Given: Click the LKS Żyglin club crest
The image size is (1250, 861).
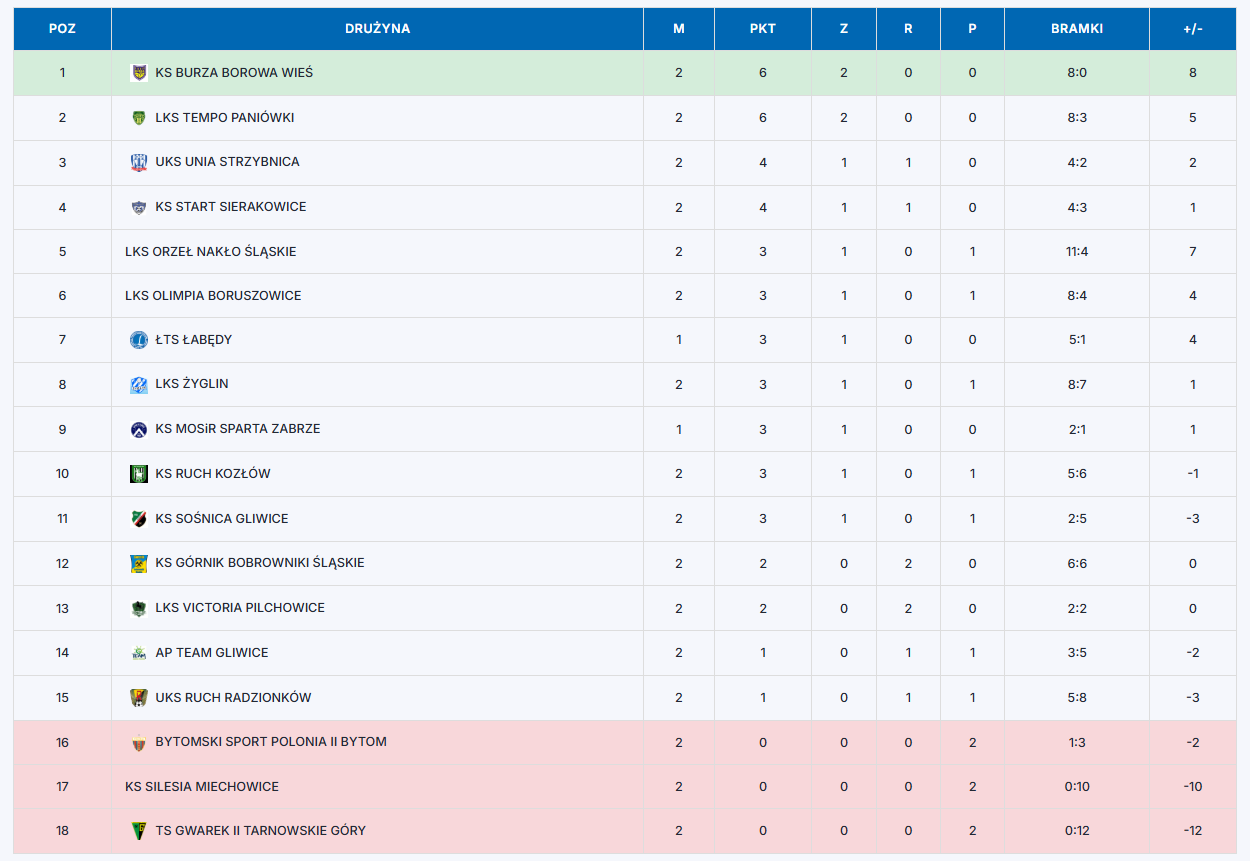Looking at the screenshot, I should pos(139,384).
